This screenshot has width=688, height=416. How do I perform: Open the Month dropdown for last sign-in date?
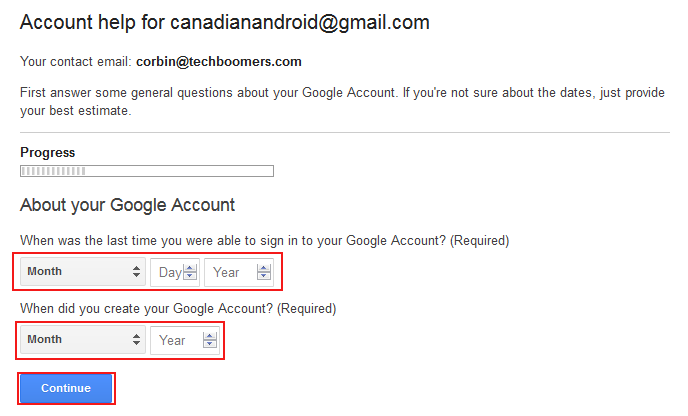point(82,272)
